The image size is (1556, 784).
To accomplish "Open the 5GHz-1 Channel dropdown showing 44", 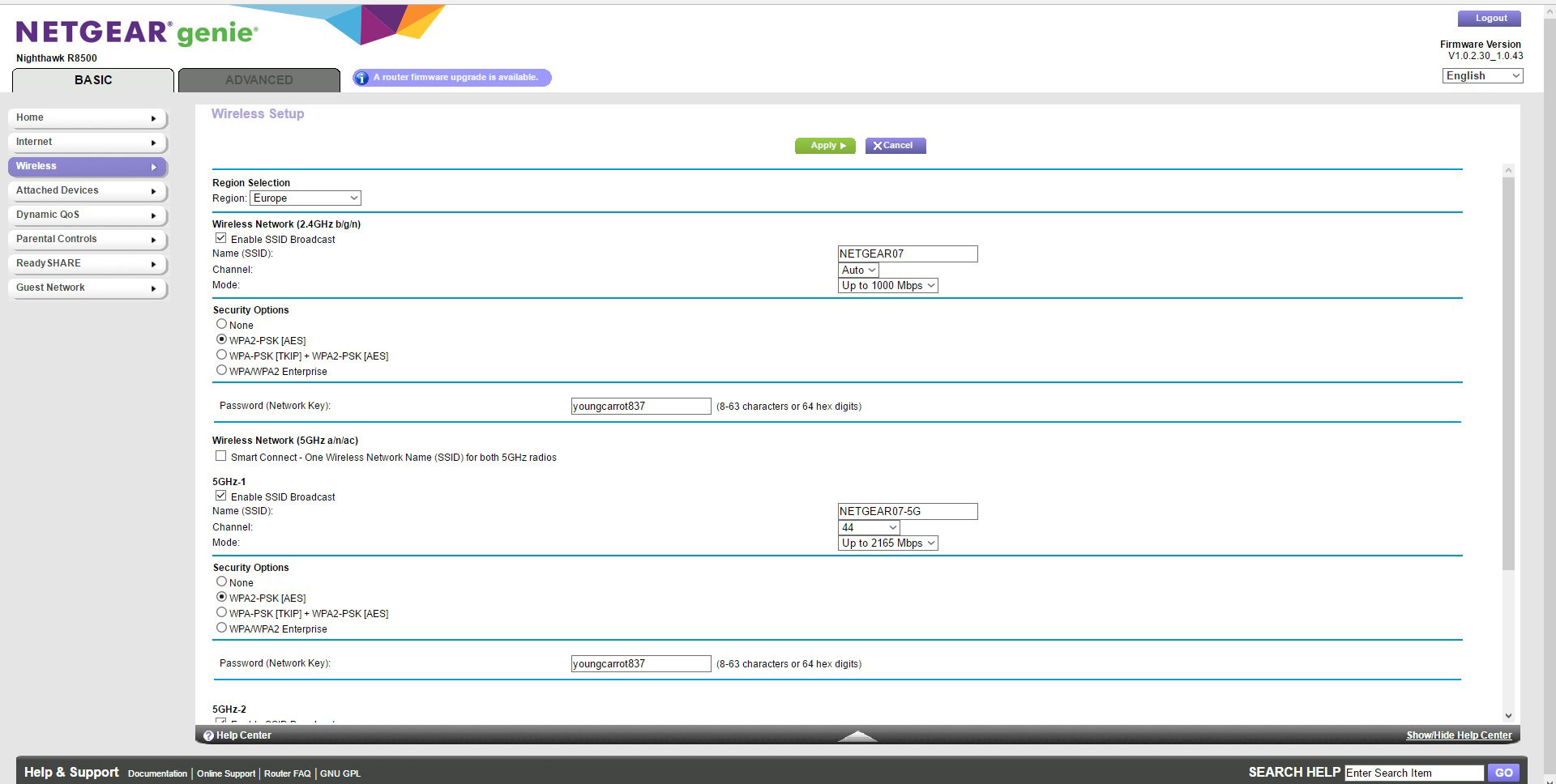I will [869, 528].
